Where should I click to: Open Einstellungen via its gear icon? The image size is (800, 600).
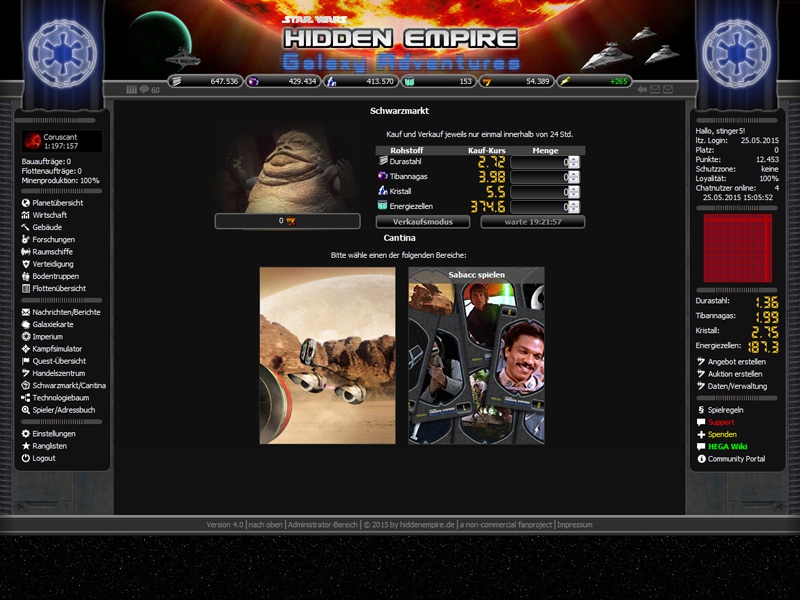(26, 433)
